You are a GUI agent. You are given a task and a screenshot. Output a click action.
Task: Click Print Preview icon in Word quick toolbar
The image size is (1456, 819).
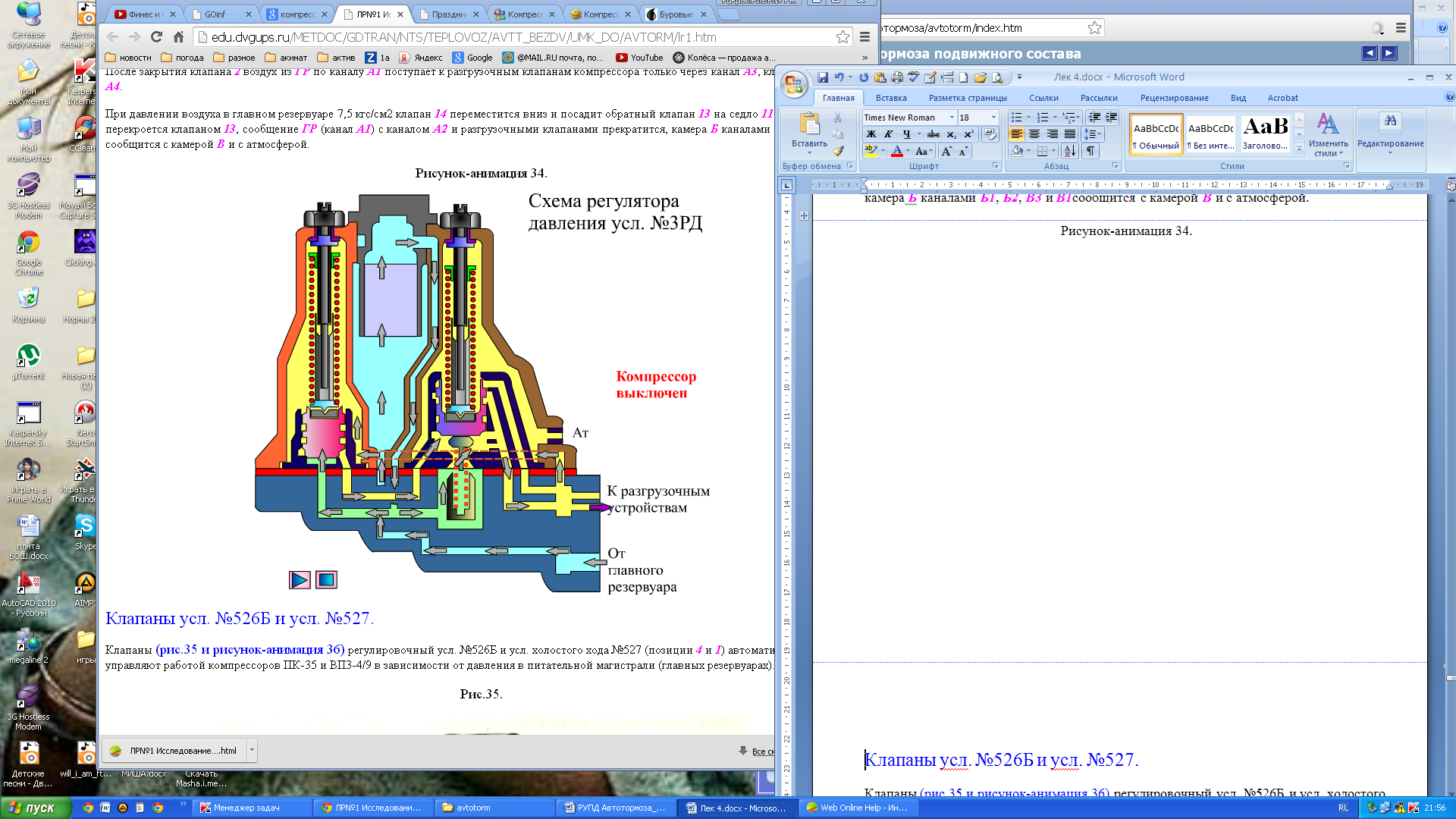997,77
